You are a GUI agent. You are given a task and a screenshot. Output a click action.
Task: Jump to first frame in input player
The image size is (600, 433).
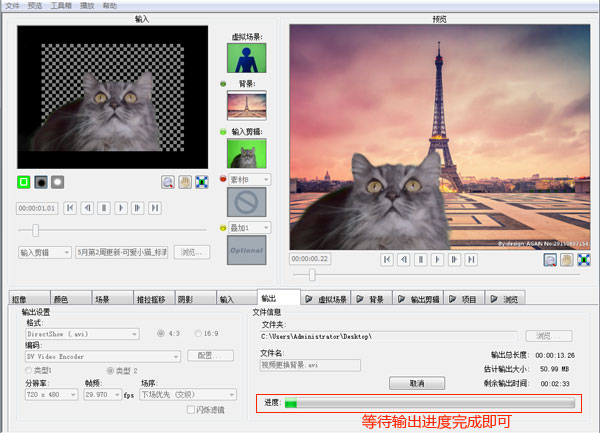pos(70,208)
